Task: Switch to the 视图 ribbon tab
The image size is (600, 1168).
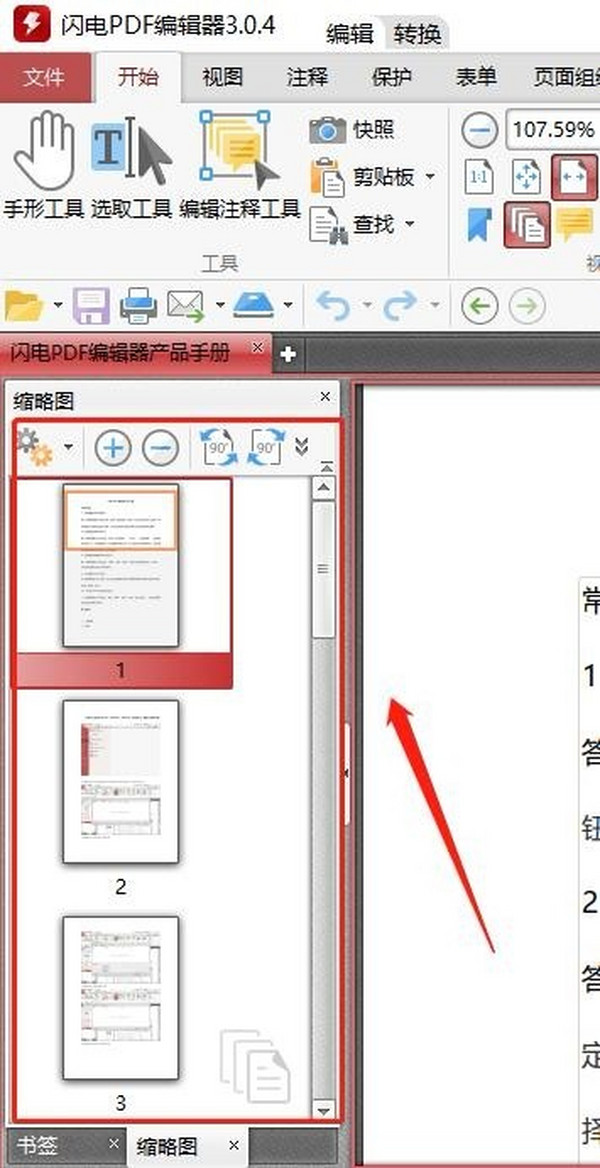Action: (222, 77)
